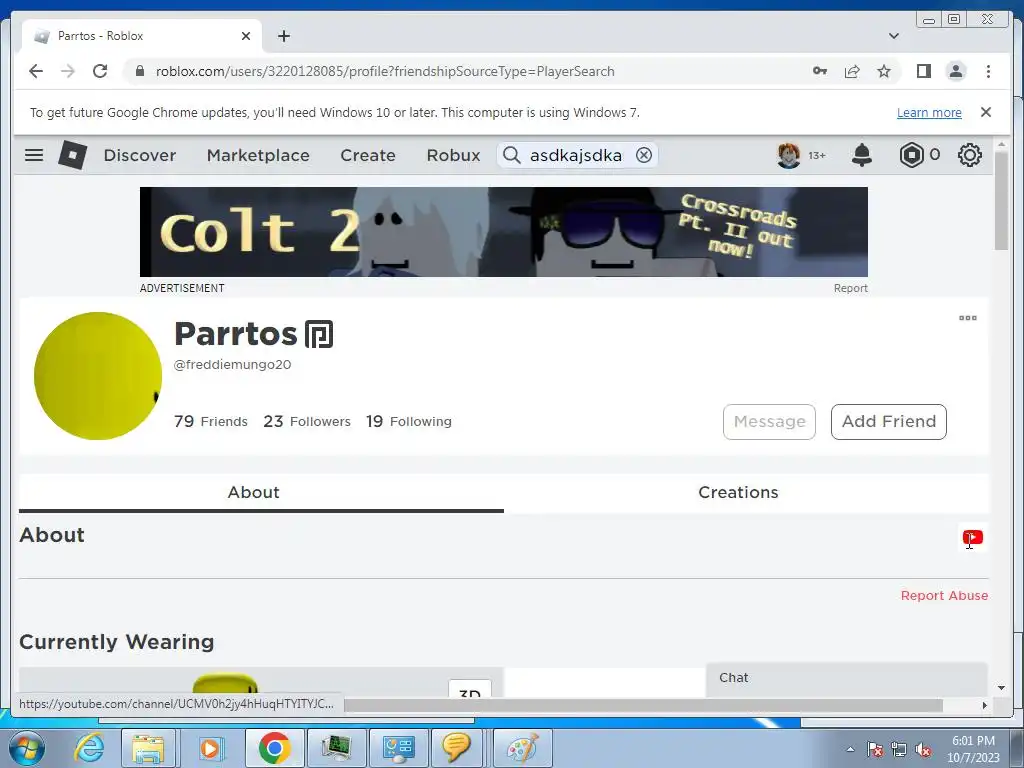Click the Add Friend button

(888, 422)
